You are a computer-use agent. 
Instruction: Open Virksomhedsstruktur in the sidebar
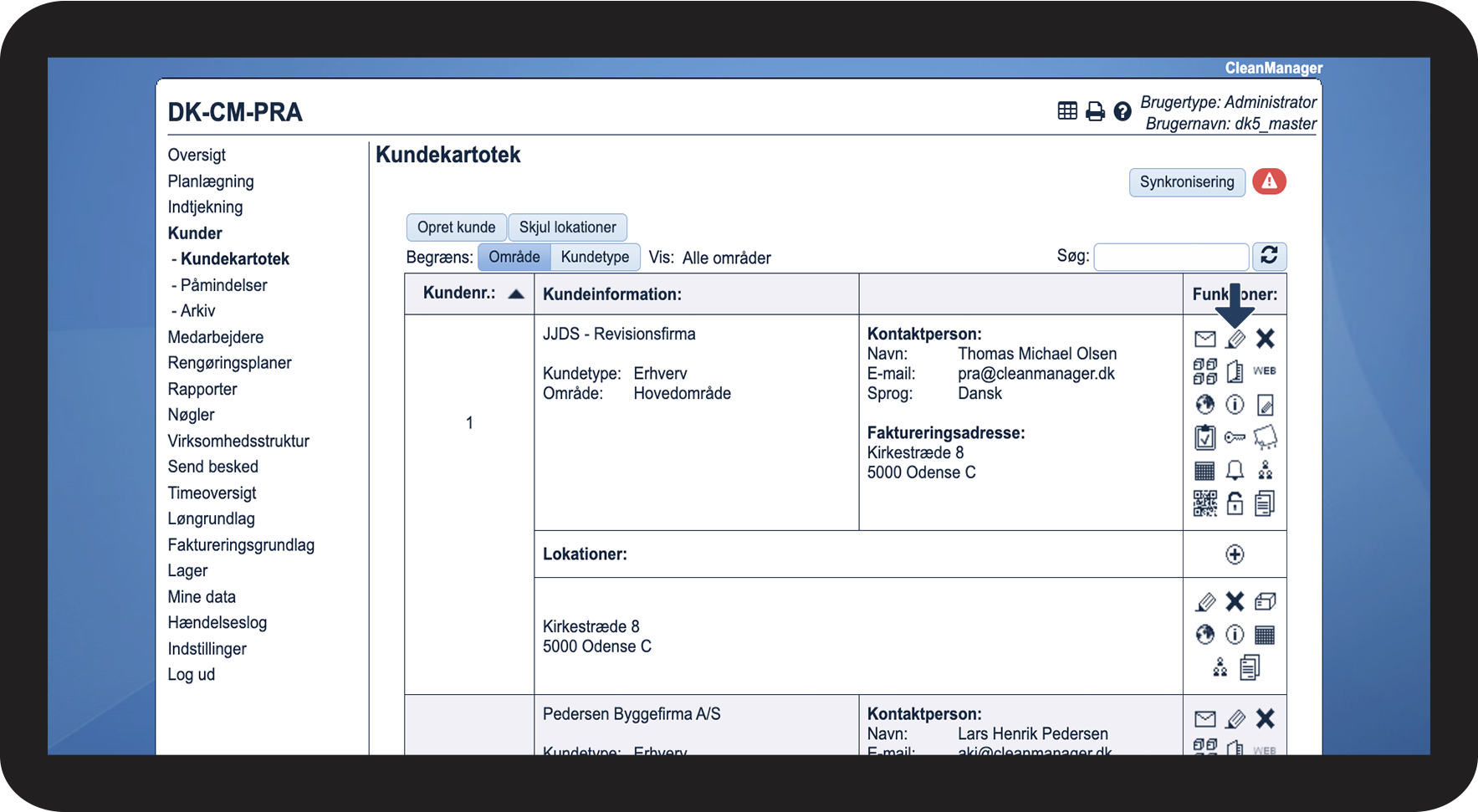point(238,441)
